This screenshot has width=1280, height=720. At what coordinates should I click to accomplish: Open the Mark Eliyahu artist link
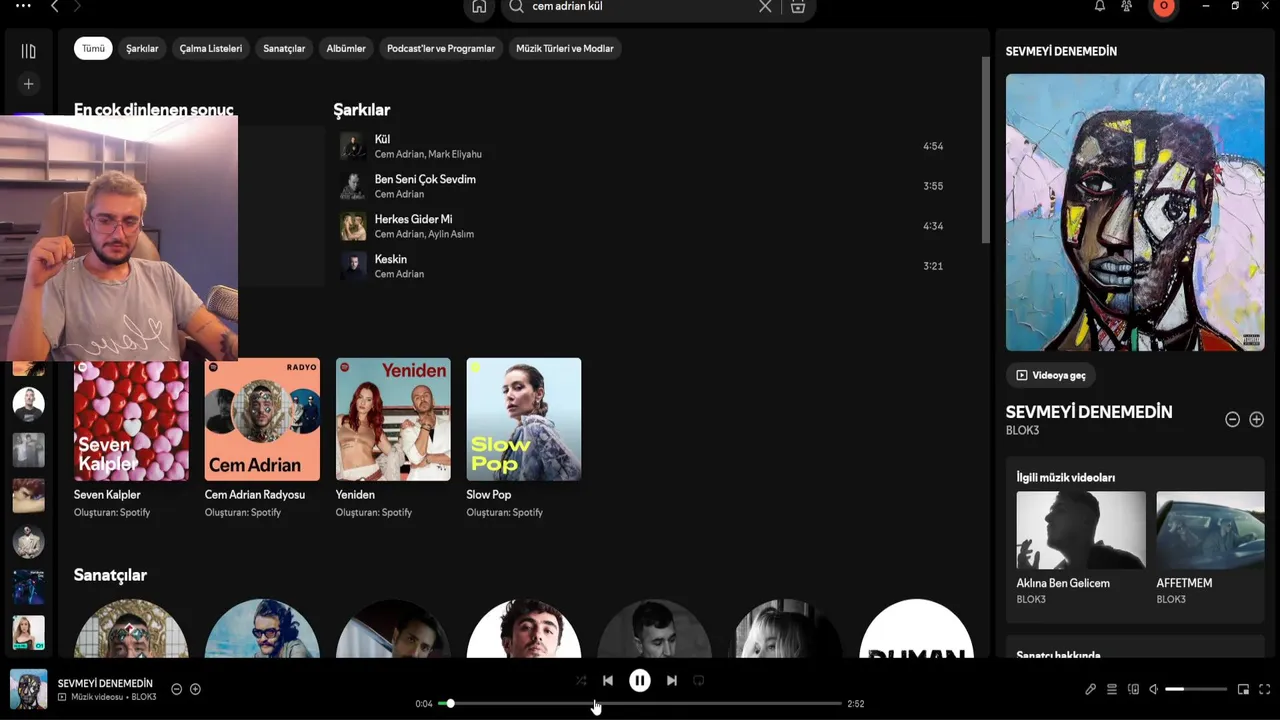click(x=455, y=154)
